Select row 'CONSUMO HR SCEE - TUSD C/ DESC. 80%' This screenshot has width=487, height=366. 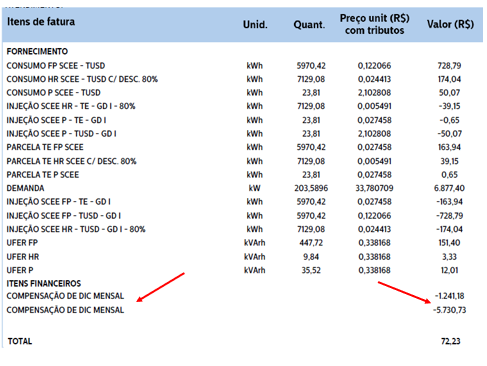point(82,79)
